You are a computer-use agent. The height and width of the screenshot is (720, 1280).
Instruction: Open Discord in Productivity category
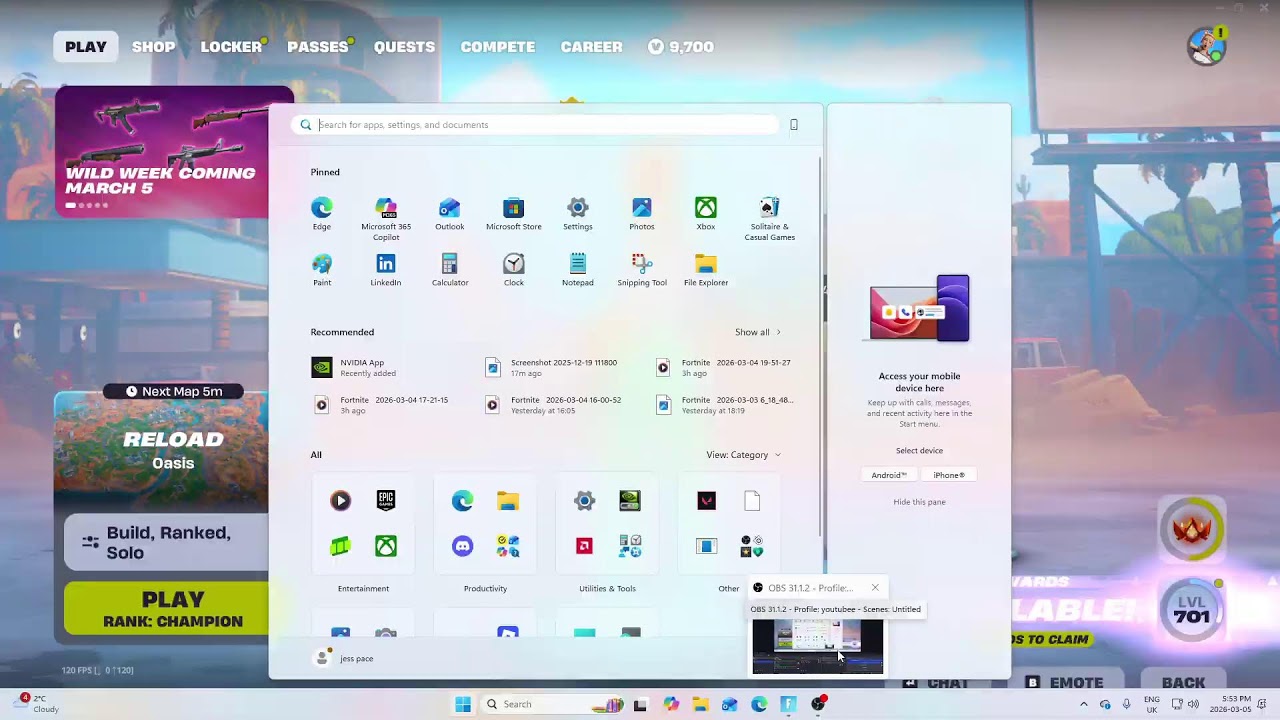(x=462, y=546)
